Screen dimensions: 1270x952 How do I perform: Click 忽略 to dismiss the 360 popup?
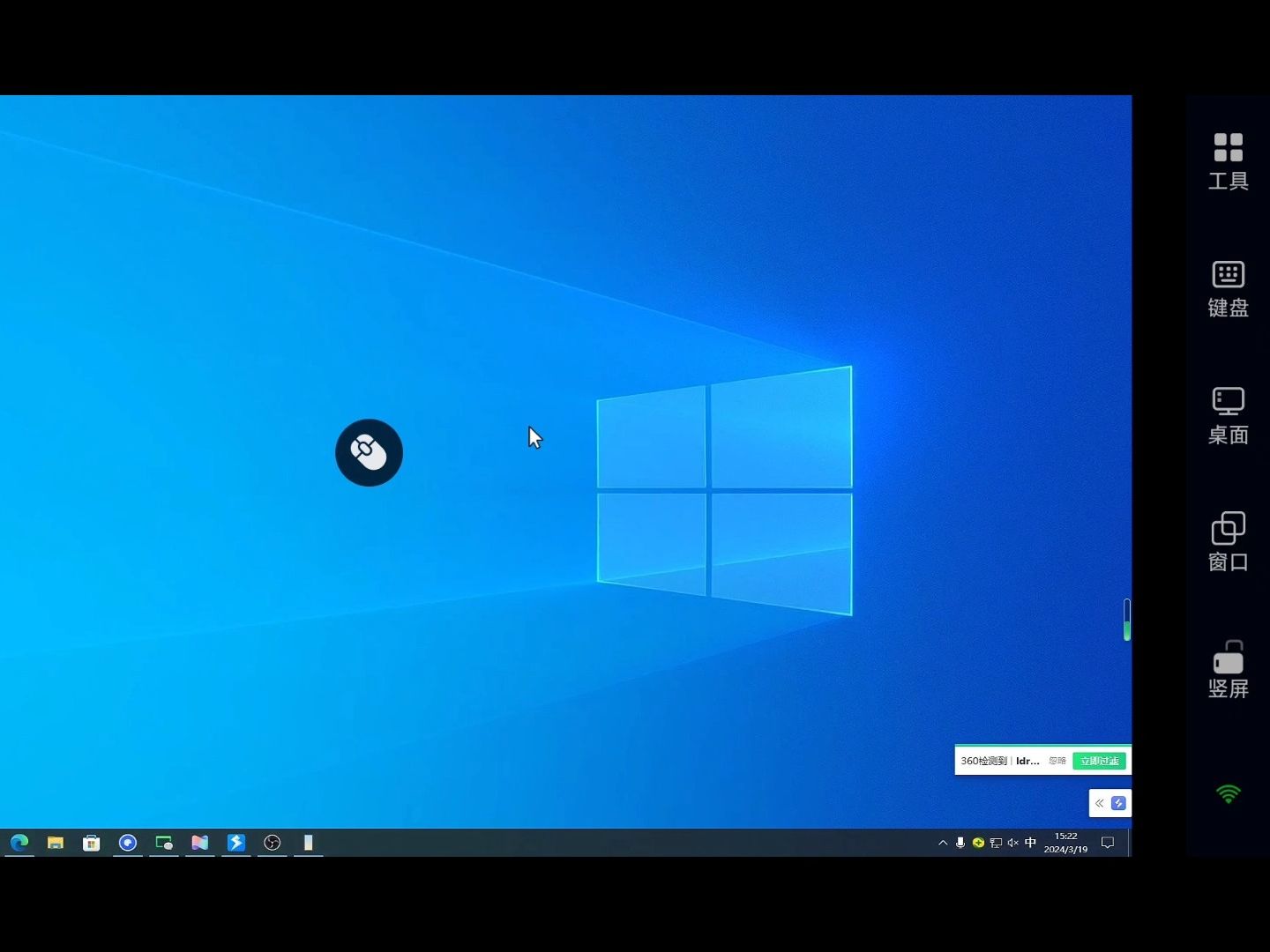1057,761
